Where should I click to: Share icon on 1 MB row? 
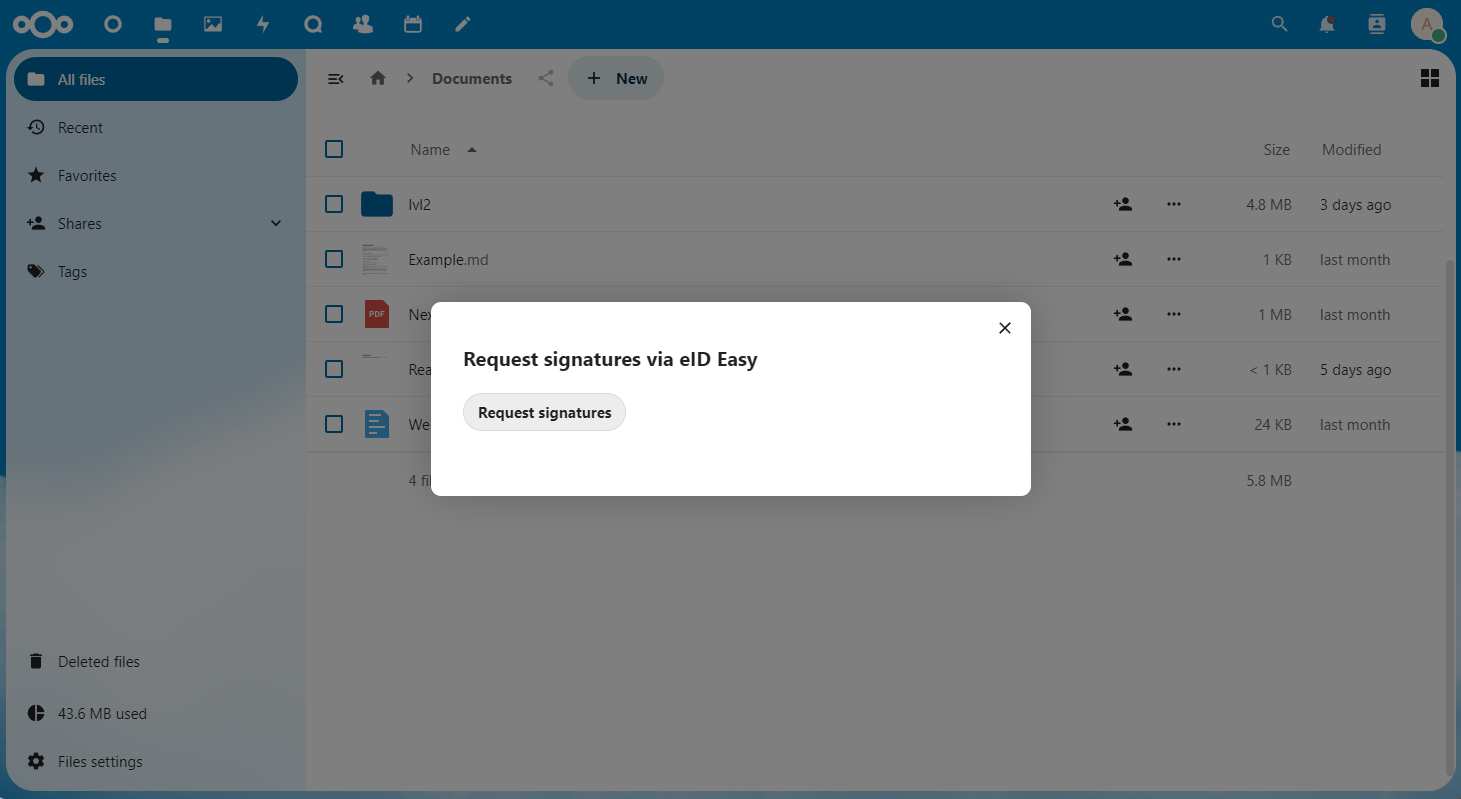pyautogui.click(x=1123, y=314)
